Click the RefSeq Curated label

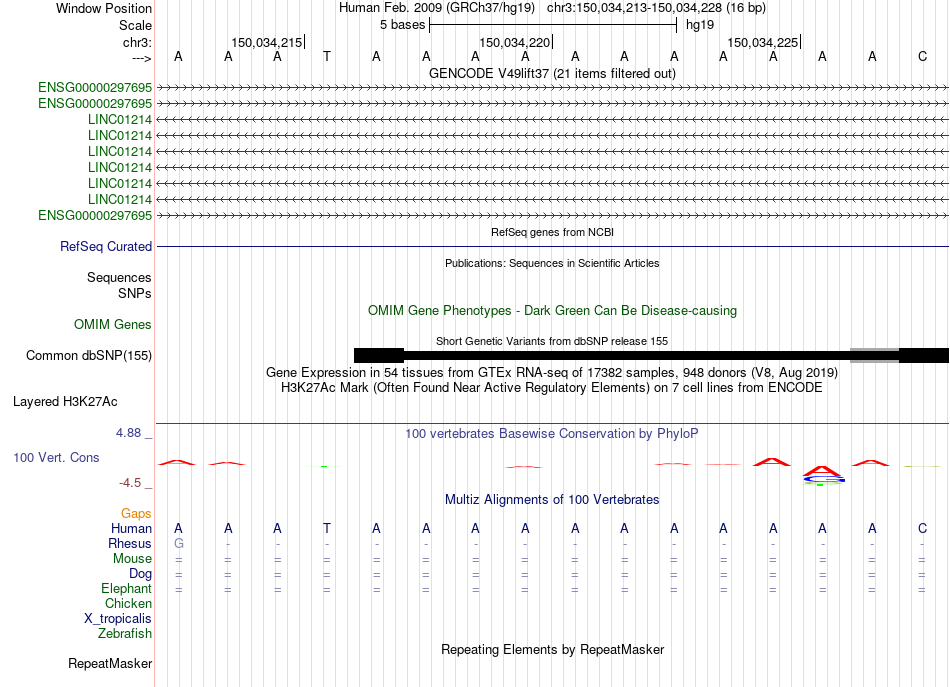pos(106,247)
